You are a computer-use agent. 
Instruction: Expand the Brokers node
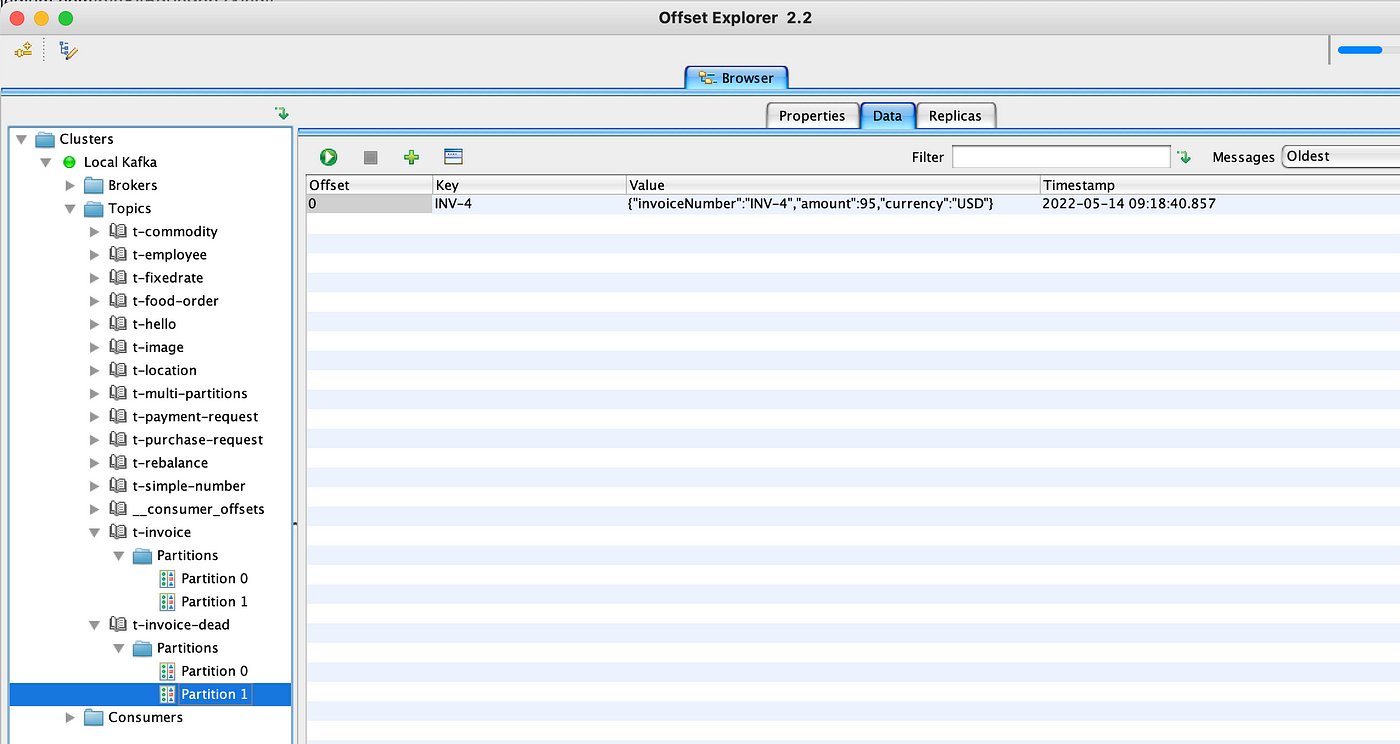click(x=70, y=185)
